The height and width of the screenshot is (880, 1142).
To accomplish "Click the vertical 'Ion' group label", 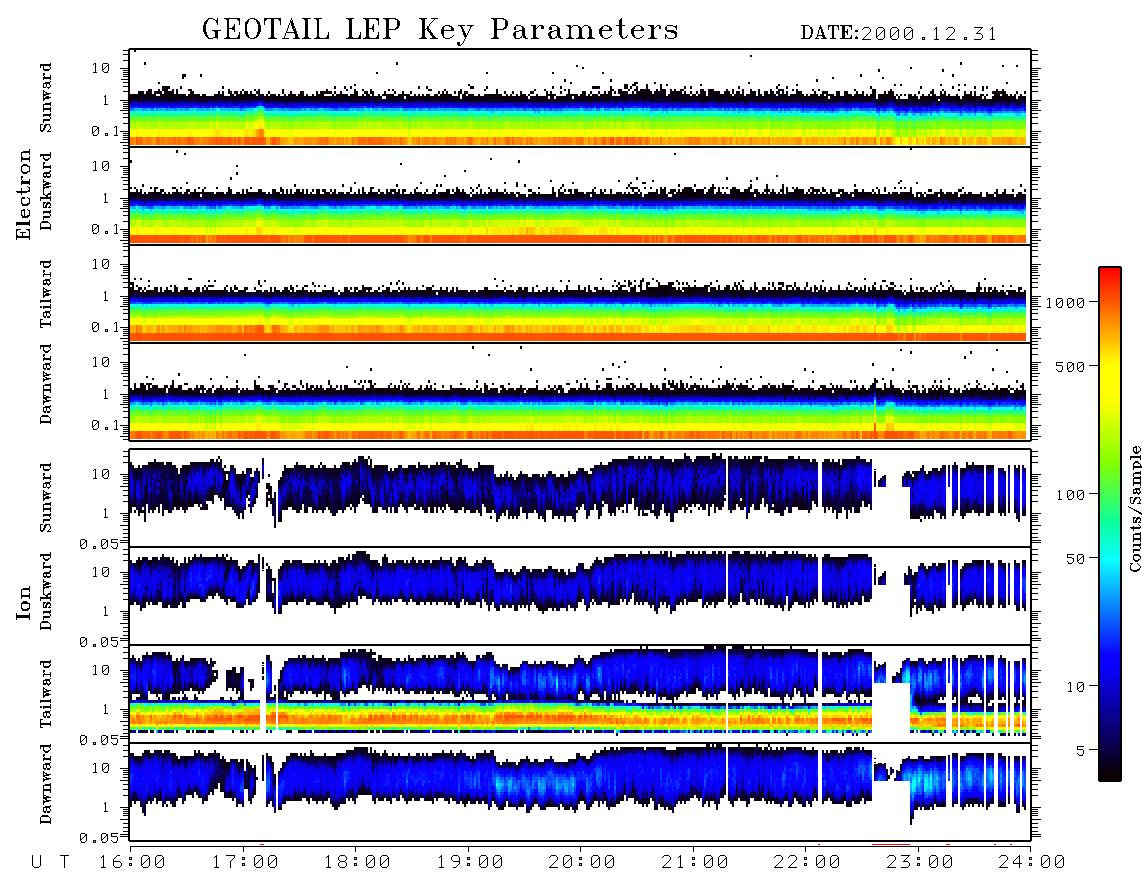I will coord(24,602).
